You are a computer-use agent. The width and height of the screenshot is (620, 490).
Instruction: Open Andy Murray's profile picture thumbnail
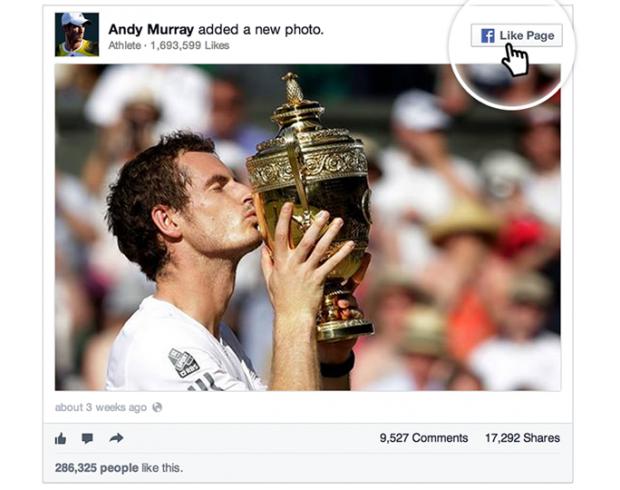coord(77,34)
